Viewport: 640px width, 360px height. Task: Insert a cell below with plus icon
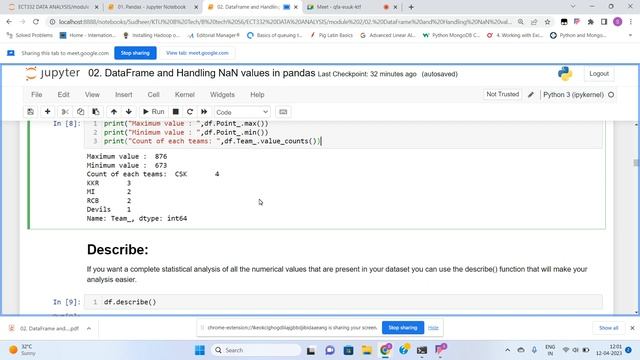point(47,112)
